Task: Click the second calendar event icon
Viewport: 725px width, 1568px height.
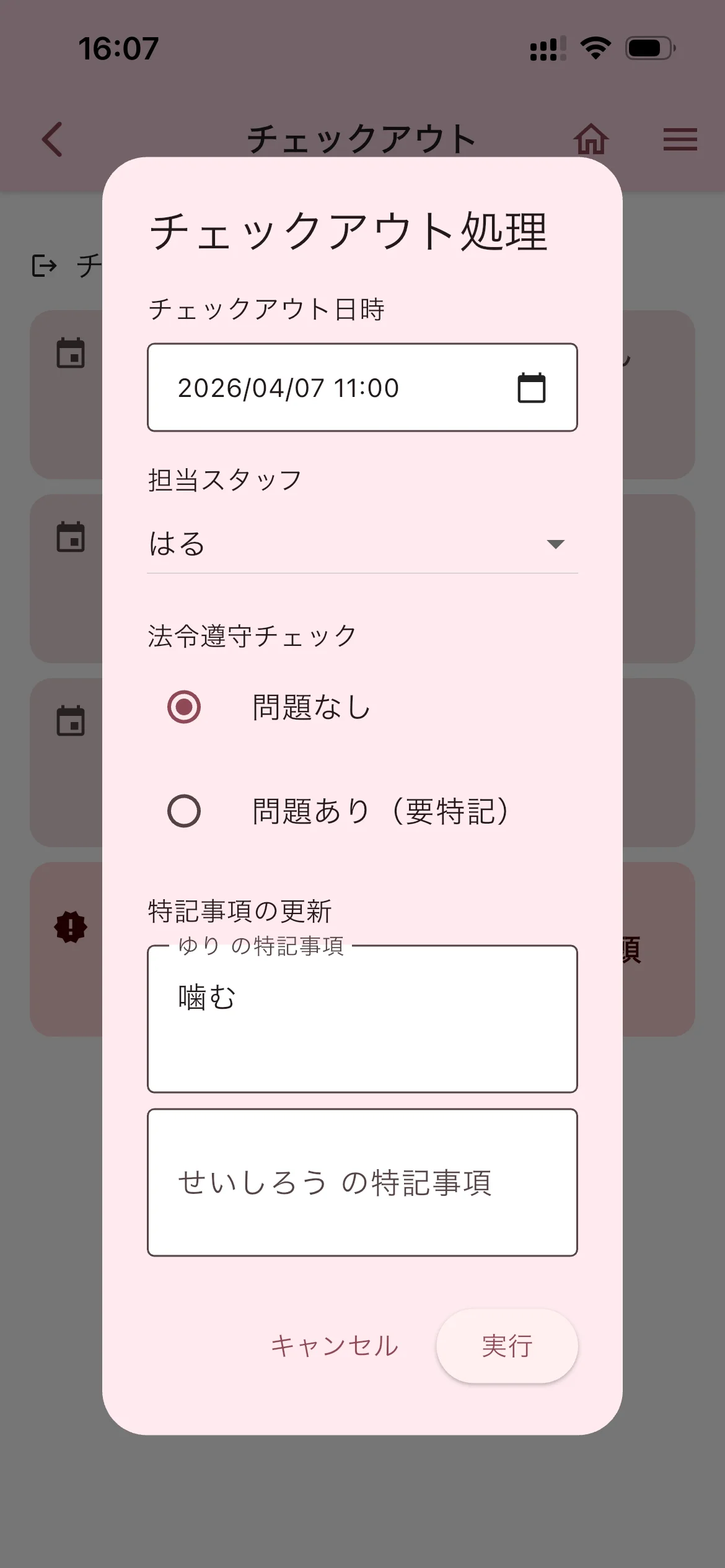Action: click(x=71, y=537)
